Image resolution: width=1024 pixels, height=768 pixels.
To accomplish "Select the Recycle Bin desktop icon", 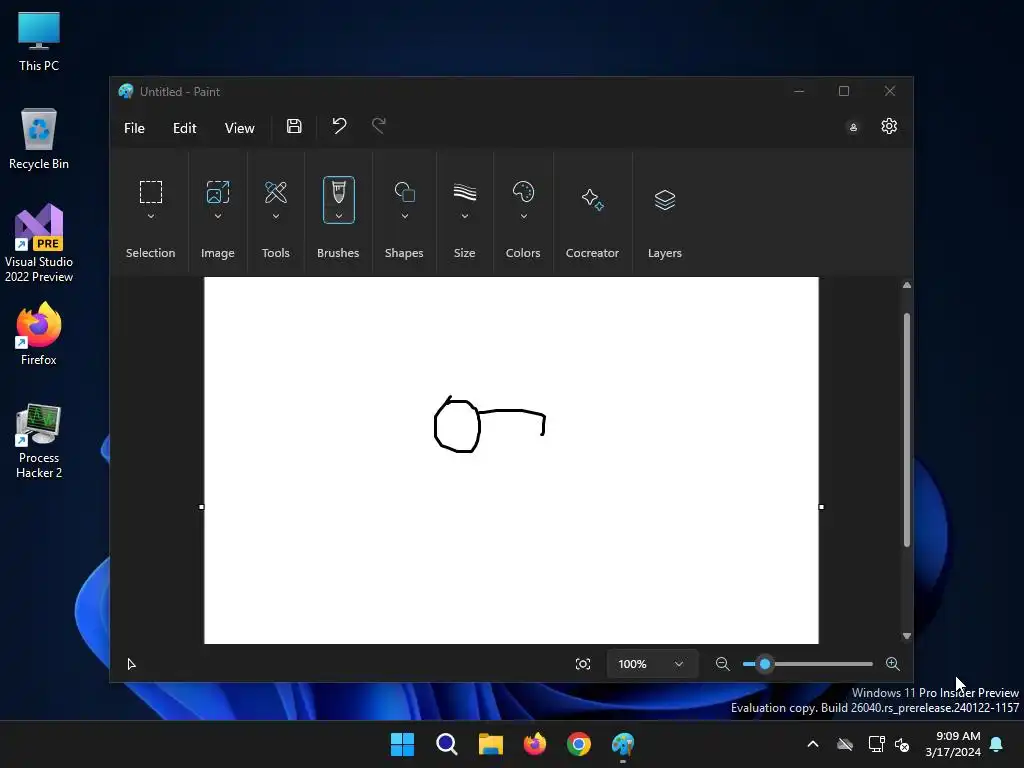I will [39, 139].
